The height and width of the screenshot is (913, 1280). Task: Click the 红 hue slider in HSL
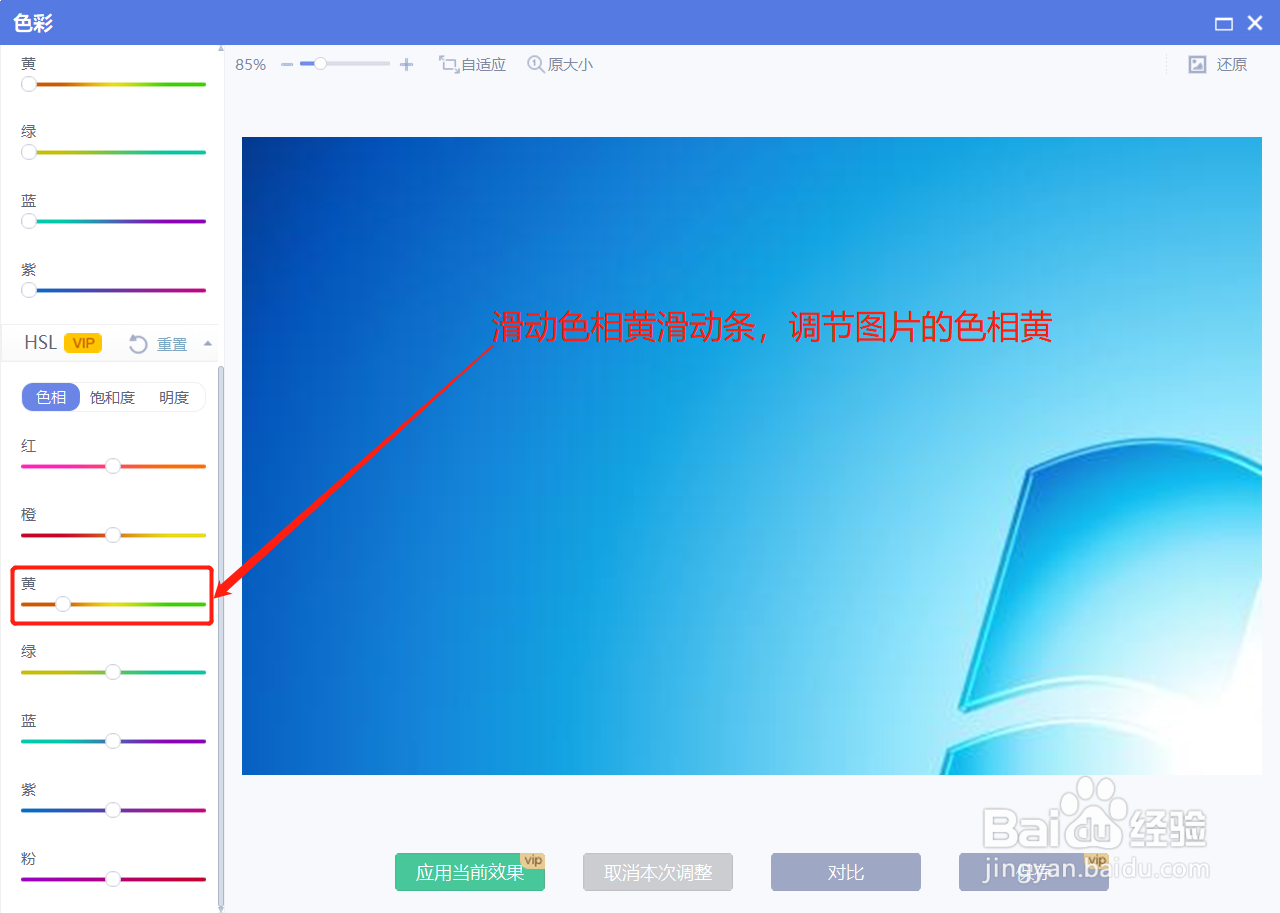pos(113,466)
